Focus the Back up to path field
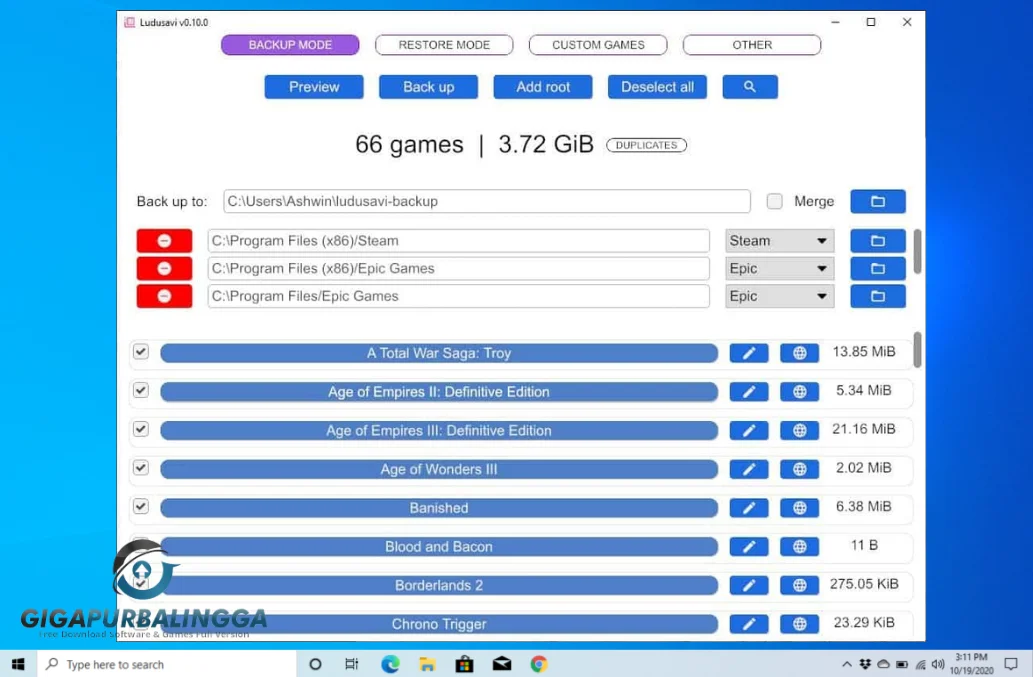1033x677 pixels. [487, 202]
